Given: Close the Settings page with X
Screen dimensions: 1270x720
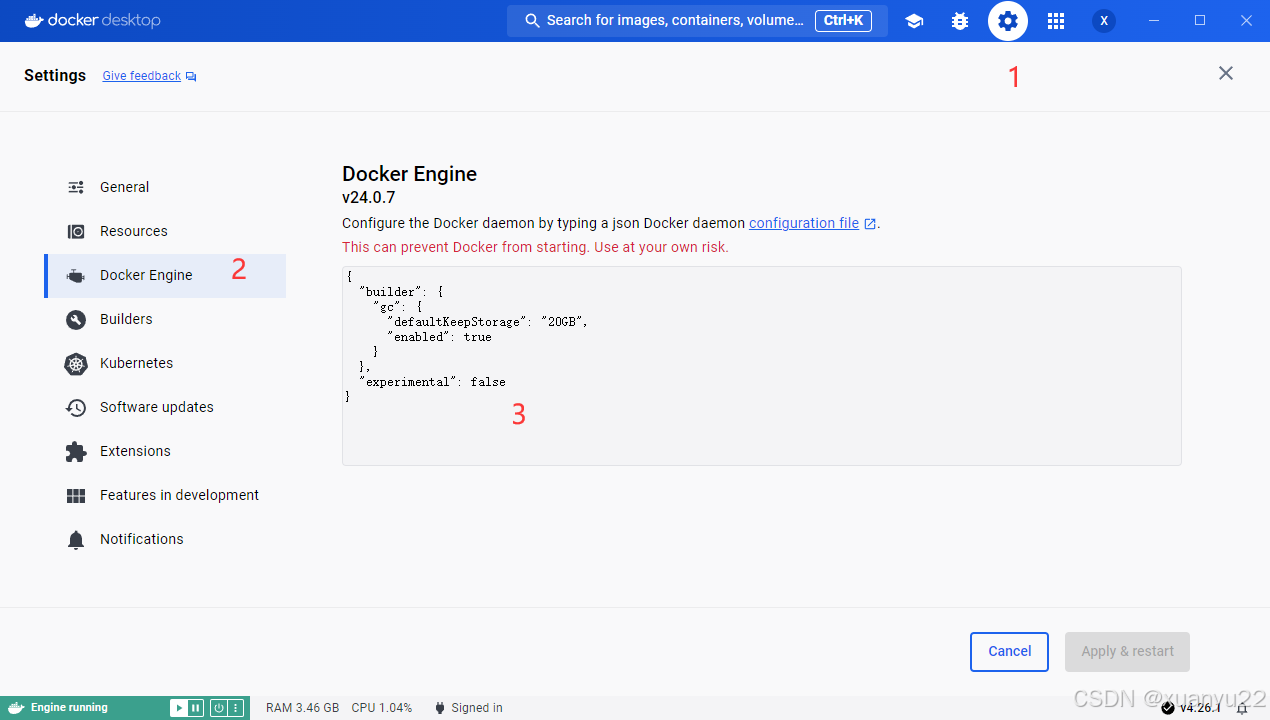Looking at the screenshot, I should (x=1226, y=73).
